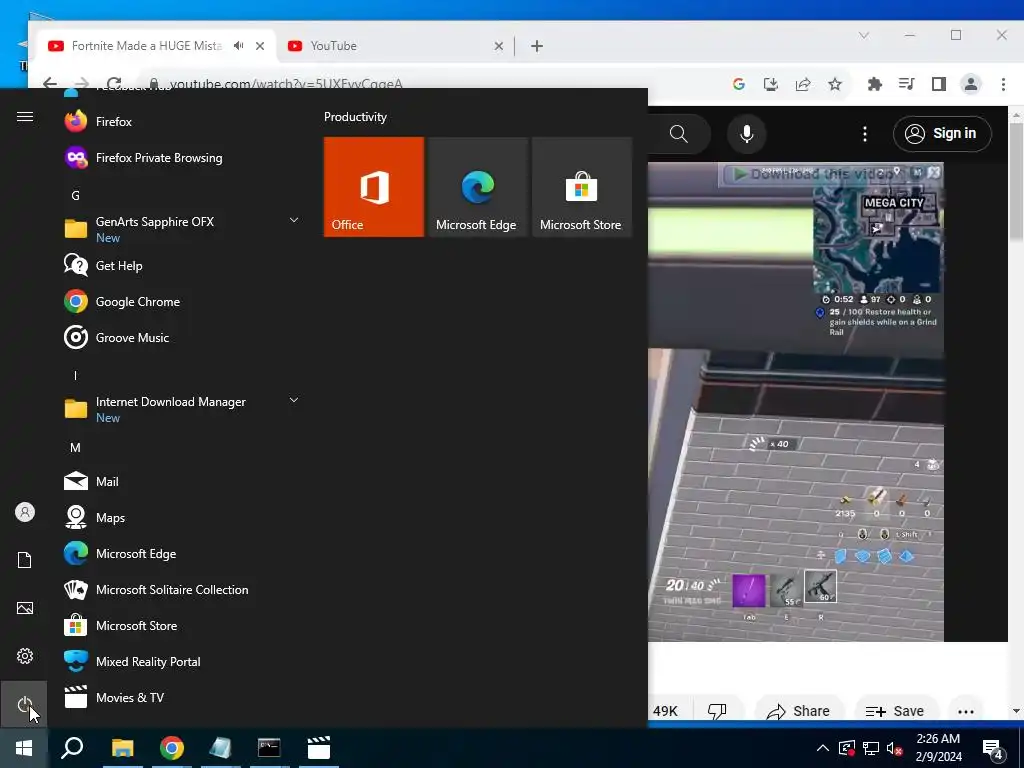Open Chrome tab search chevron
This screenshot has height=768, width=1024.
pyautogui.click(x=863, y=35)
